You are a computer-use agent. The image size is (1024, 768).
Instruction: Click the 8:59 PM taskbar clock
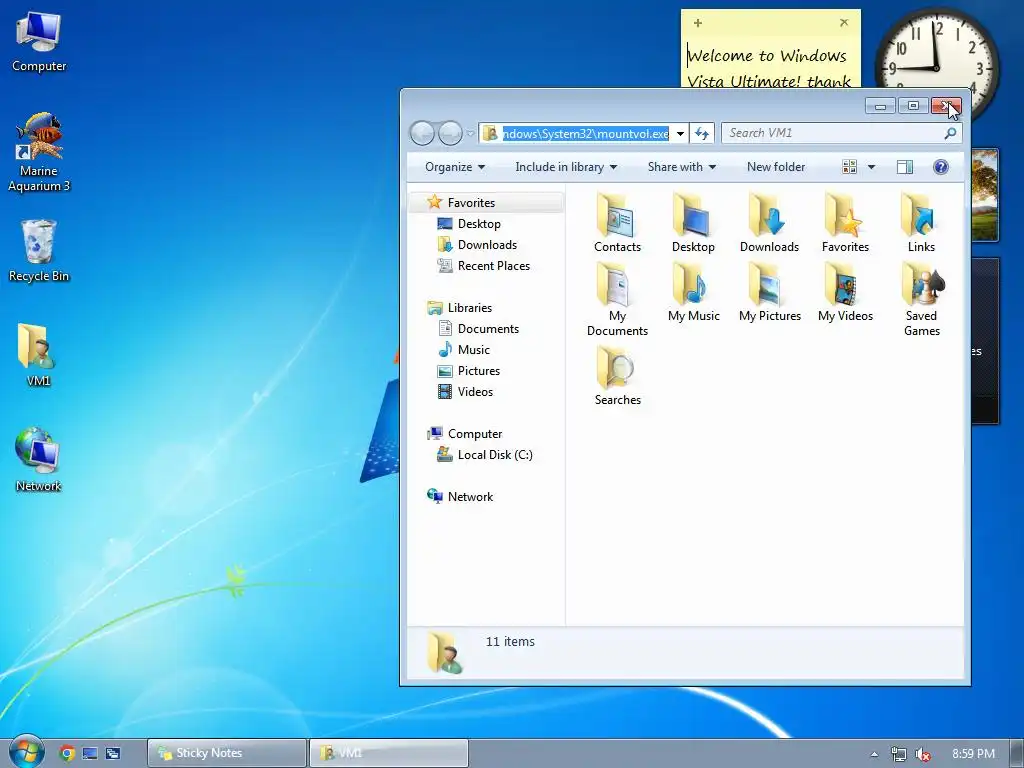point(973,754)
